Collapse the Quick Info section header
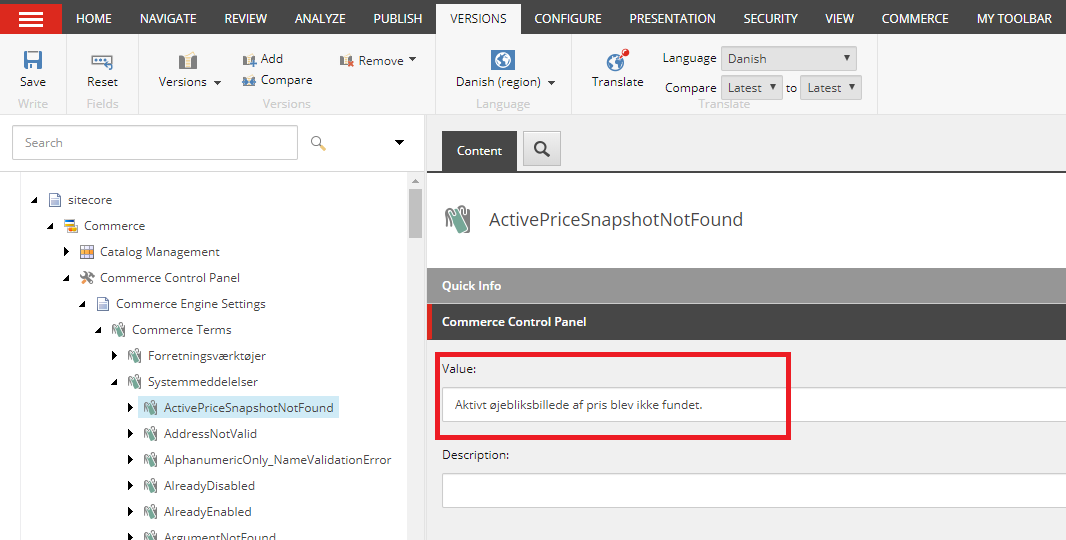 point(746,286)
